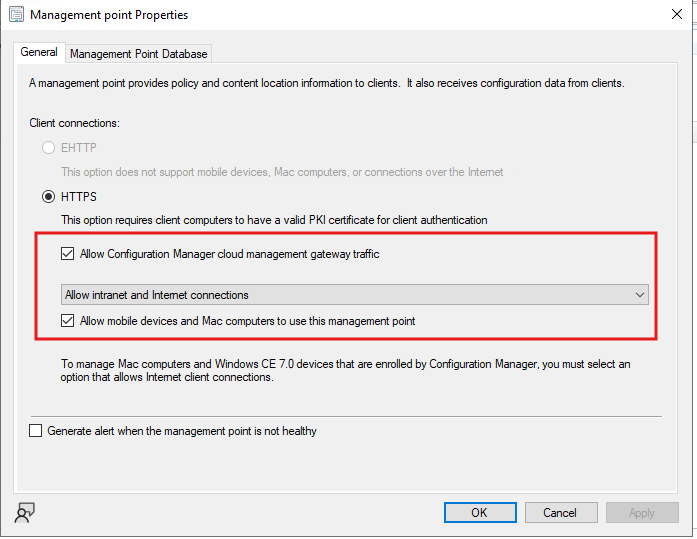Click the feedback icon in the bottom-left corner

(24, 513)
